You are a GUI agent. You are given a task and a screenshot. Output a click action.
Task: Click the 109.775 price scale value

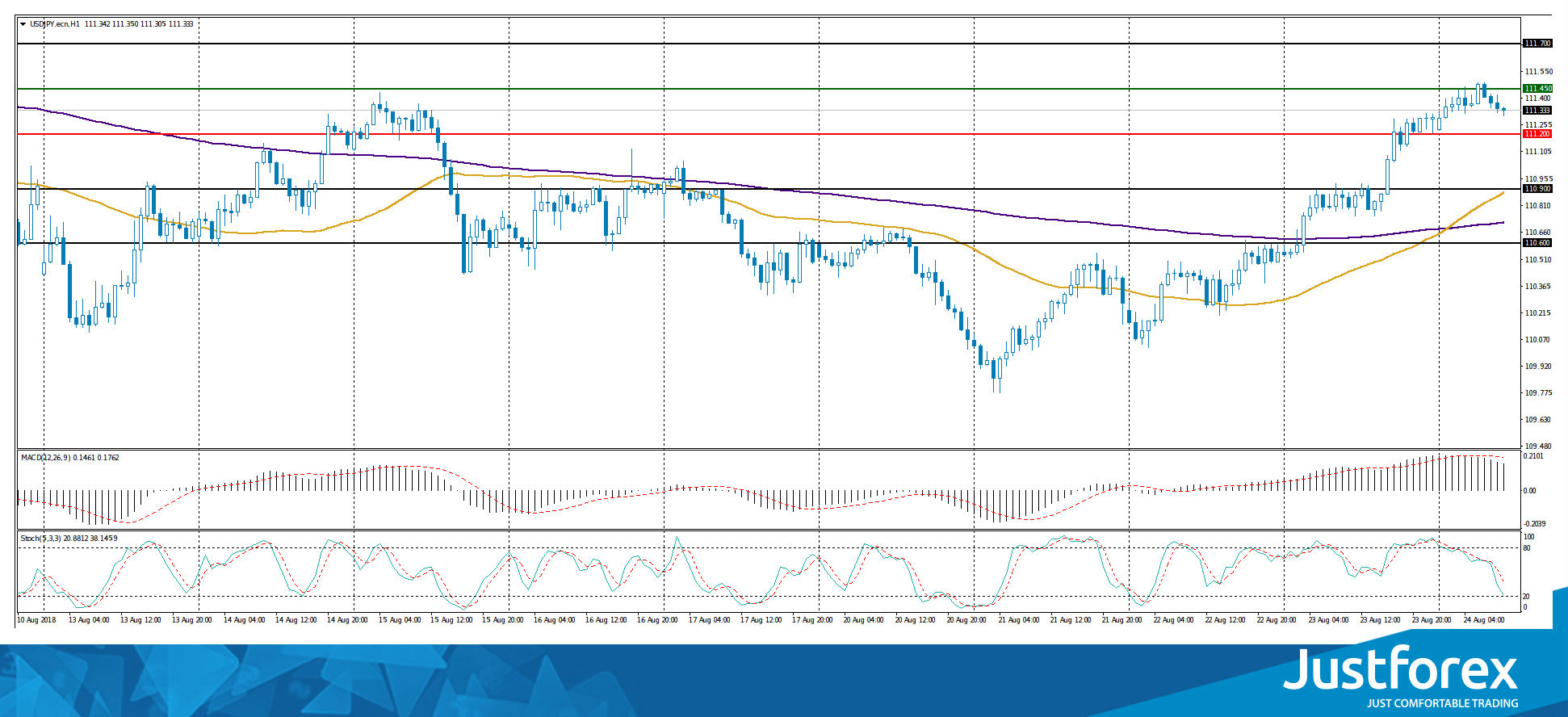click(x=1538, y=392)
